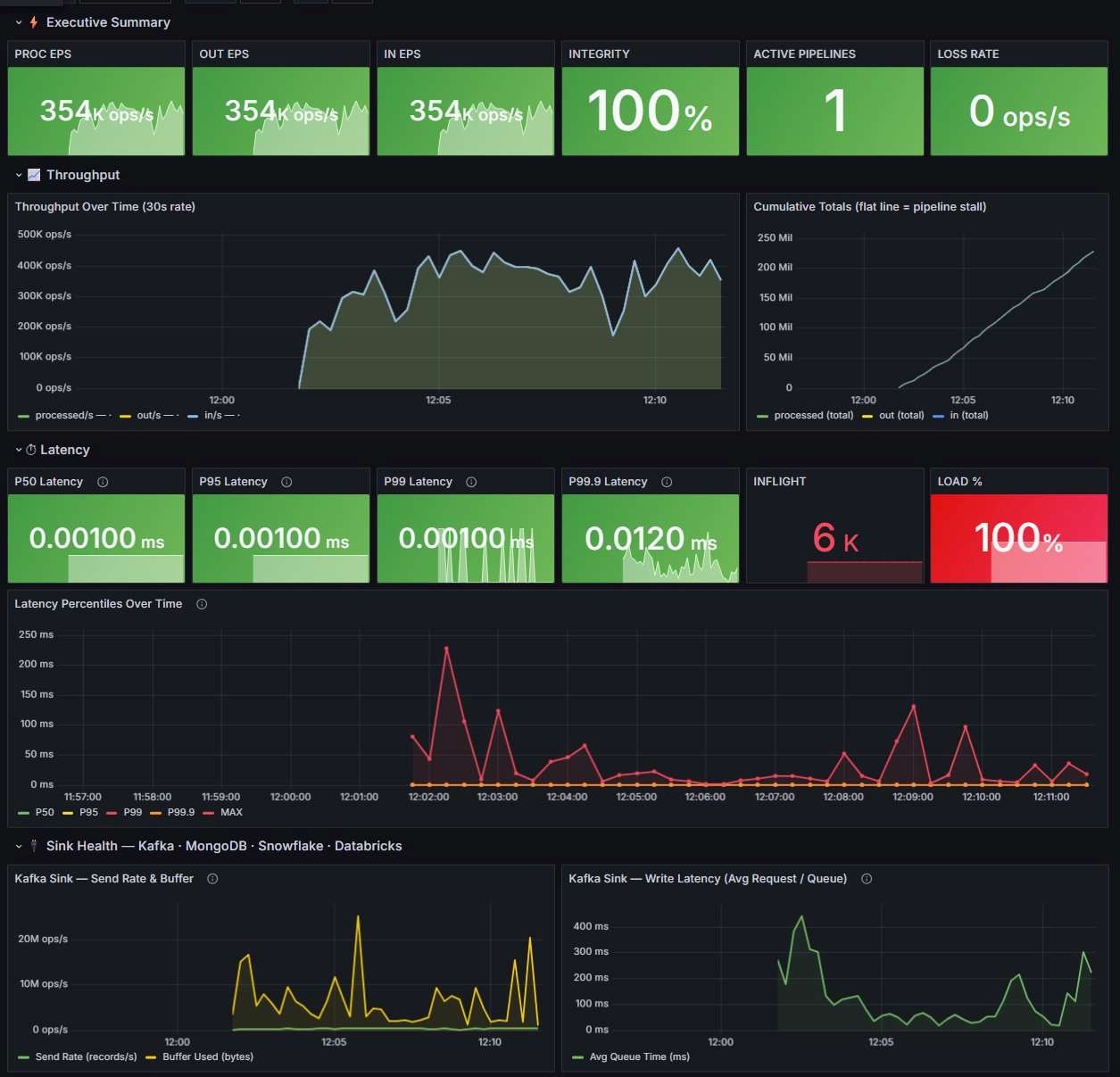
Task: Click the PROC EPS 354K ops/s stat
Action: [96, 112]
